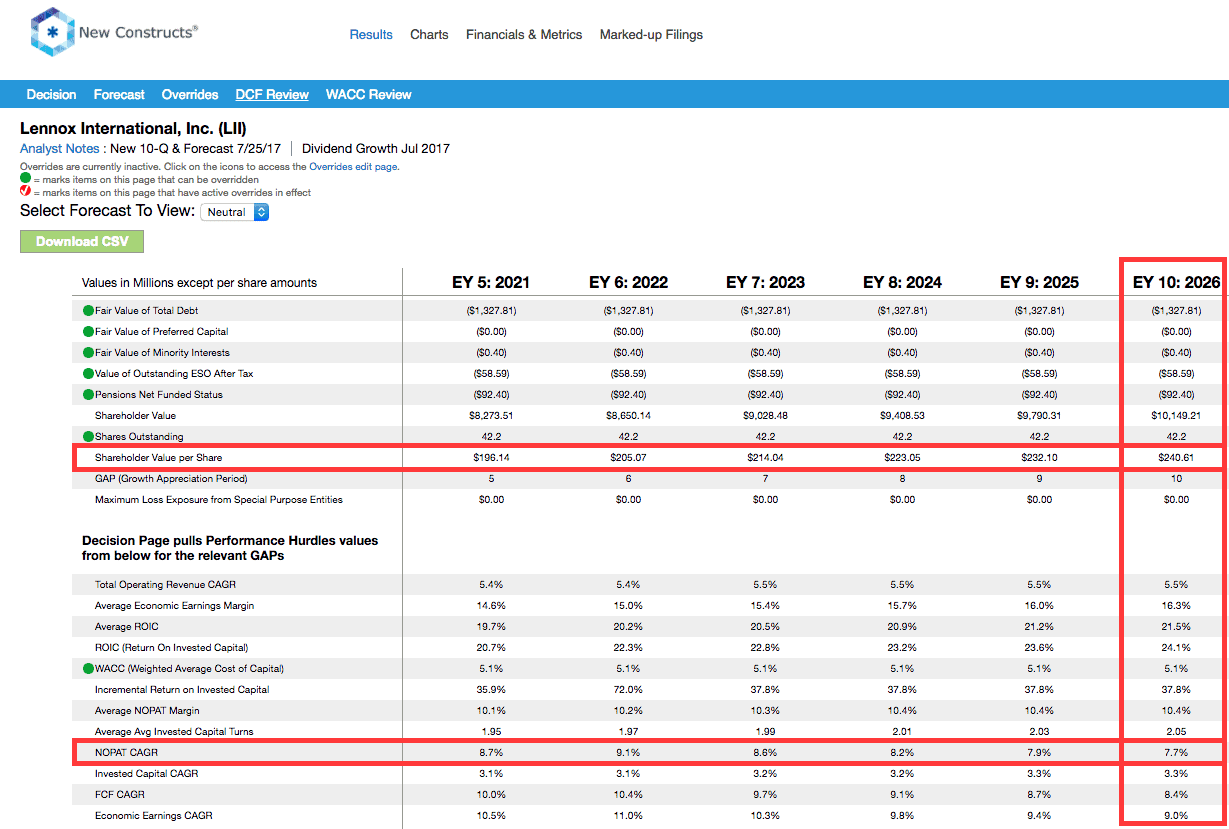Screen dimensions: 1229x829
Task: Click the override icon for Pensions Net Funded Status
Action: pos(88,395)
